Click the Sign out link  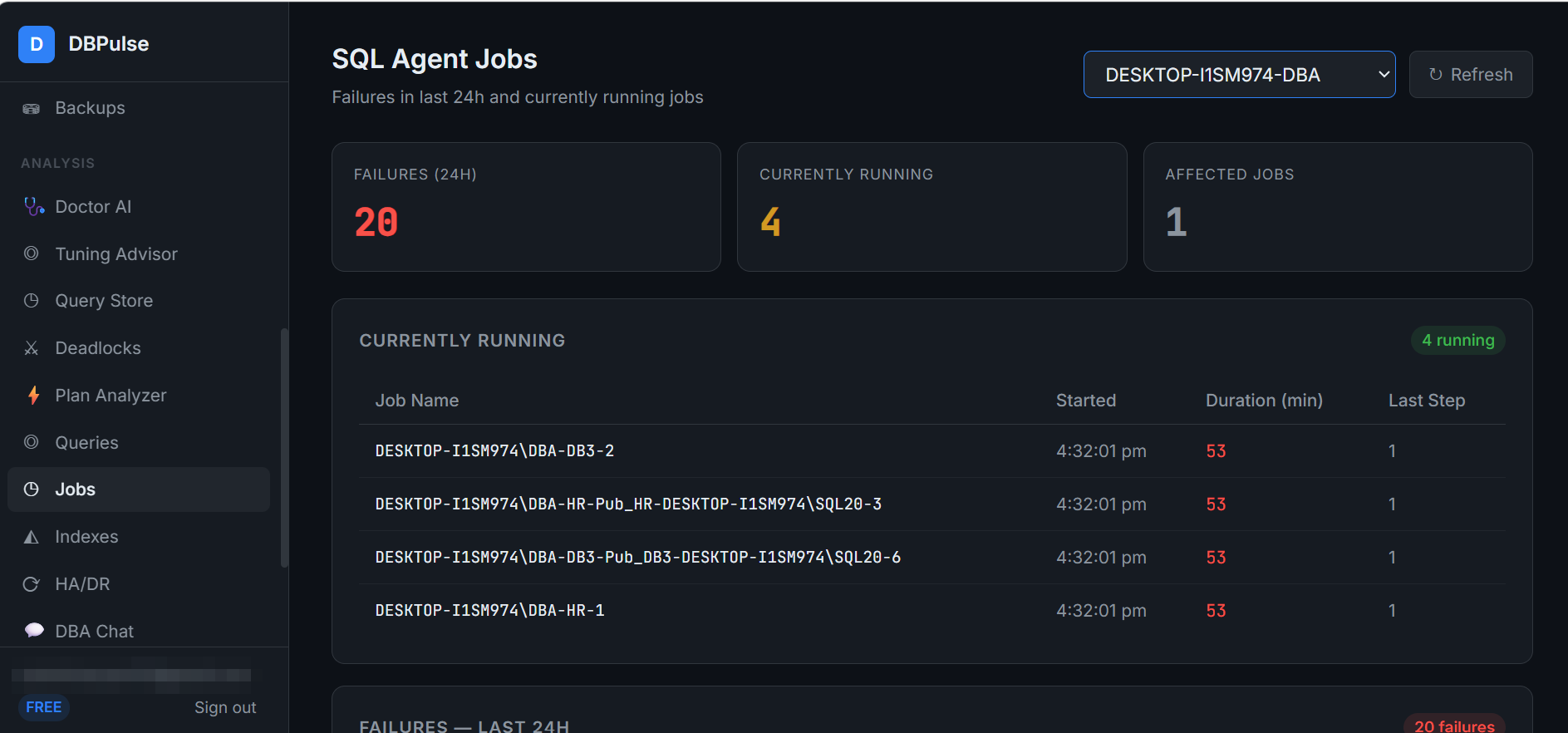point(225,707)
